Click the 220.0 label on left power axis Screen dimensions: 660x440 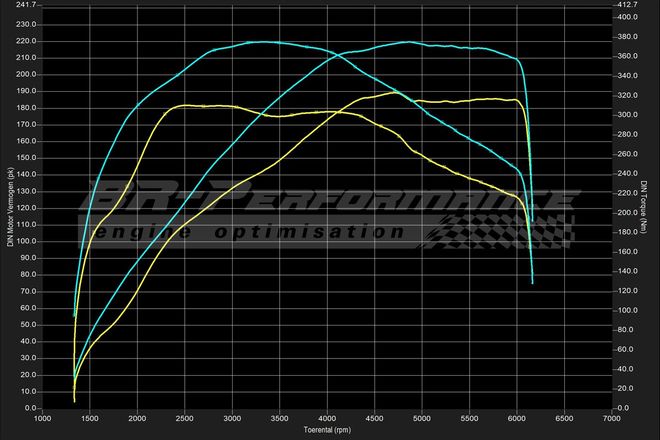pos(28,41)
